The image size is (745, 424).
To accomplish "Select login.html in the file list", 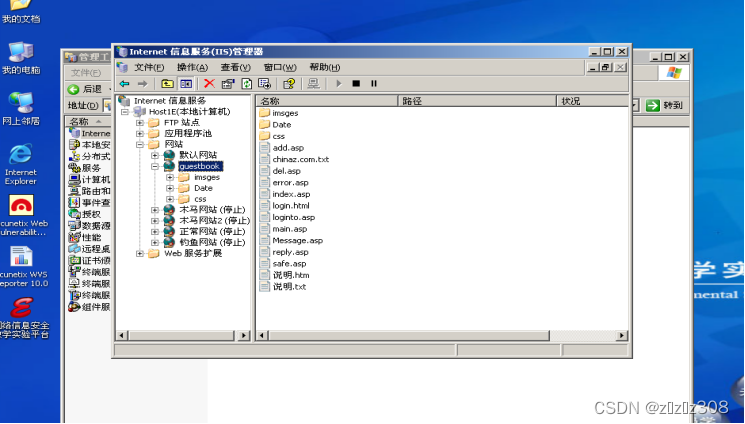I will 291,206.
